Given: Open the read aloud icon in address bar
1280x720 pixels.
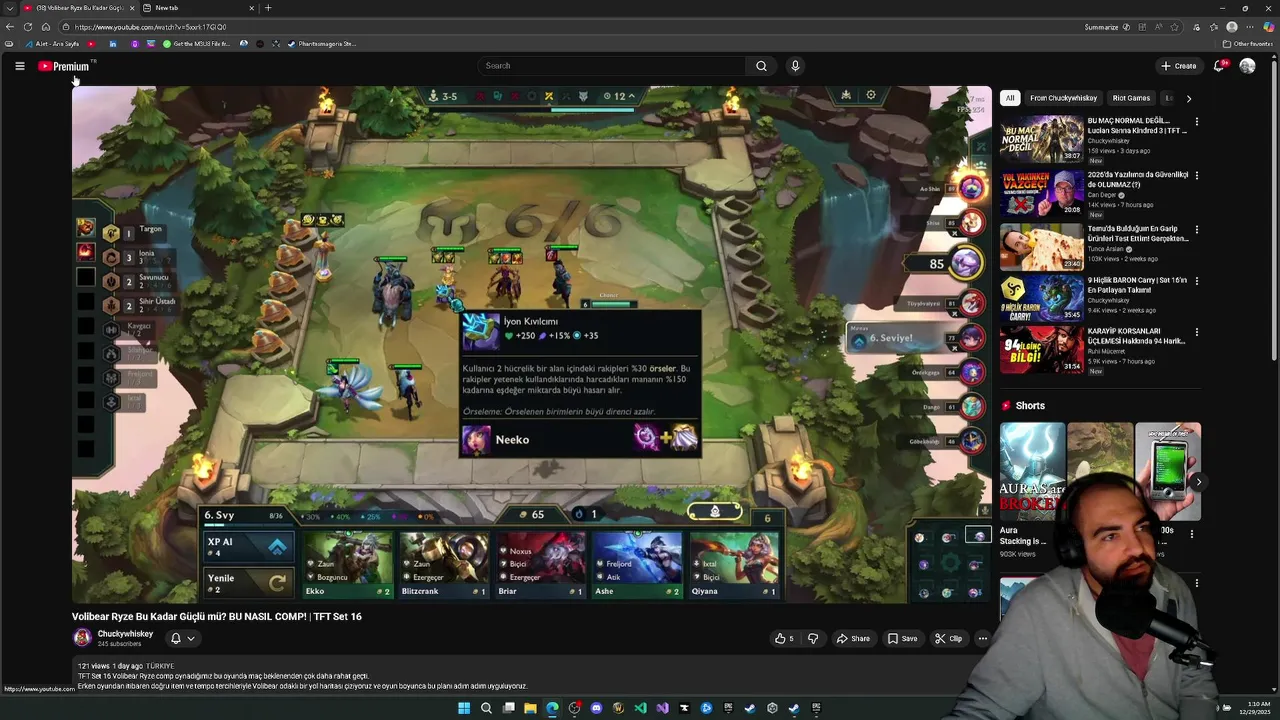Looking at the screenshot, I should 1158,27.
